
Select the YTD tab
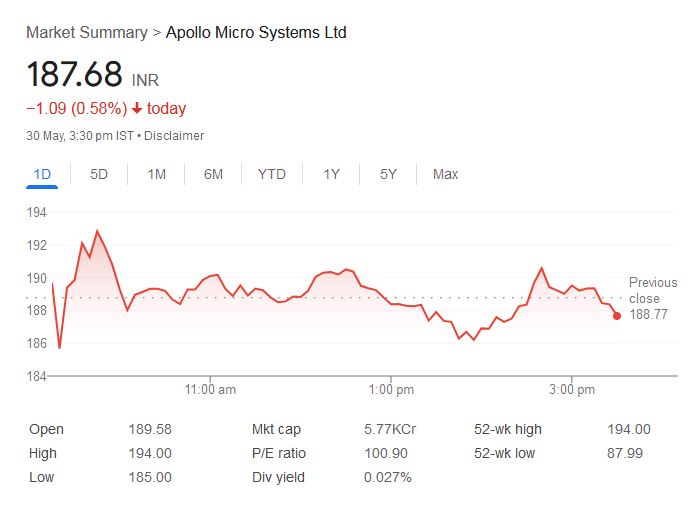(271, 174)
